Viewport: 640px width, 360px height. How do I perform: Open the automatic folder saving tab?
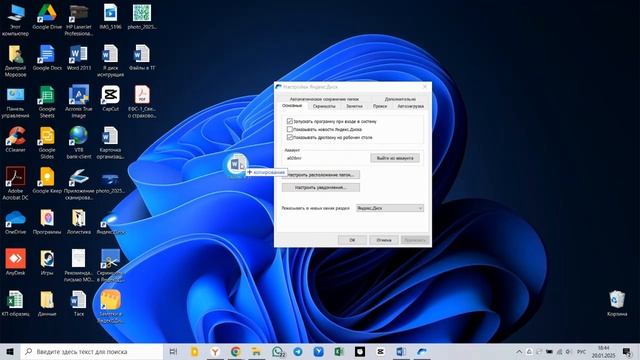(324, 99)
